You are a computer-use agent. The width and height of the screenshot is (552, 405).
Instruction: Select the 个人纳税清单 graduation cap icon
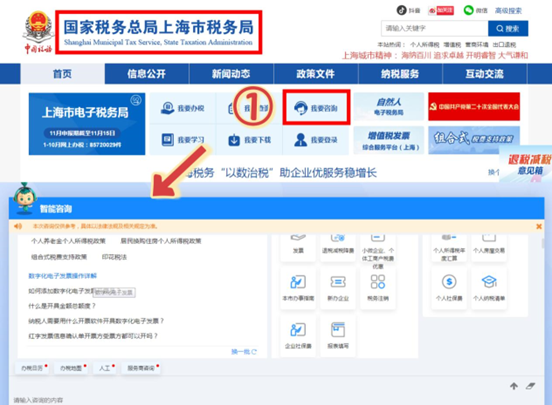(x=489, y=281)
